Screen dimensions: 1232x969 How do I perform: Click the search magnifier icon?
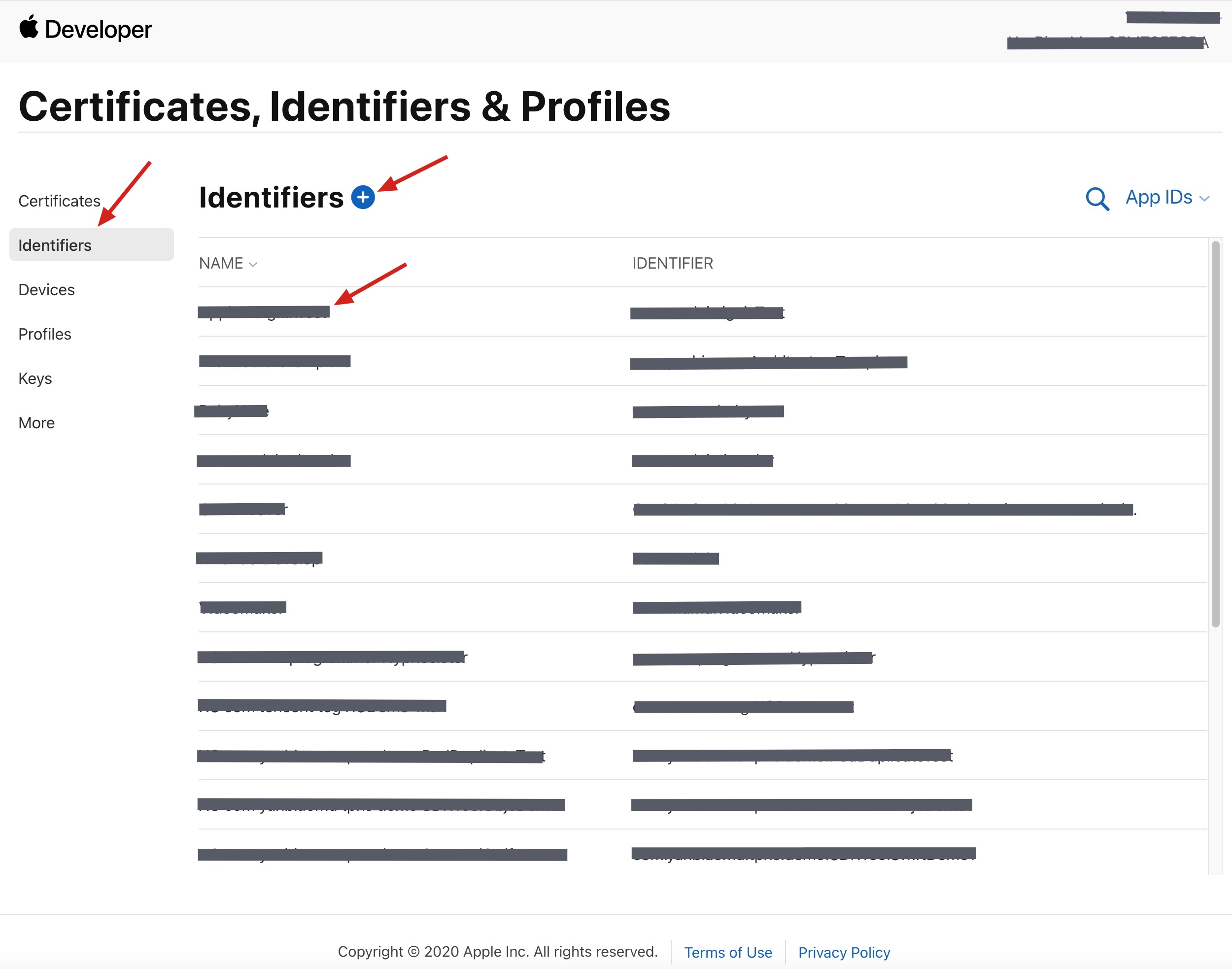pyautogui.click(x=1096, y=199)
